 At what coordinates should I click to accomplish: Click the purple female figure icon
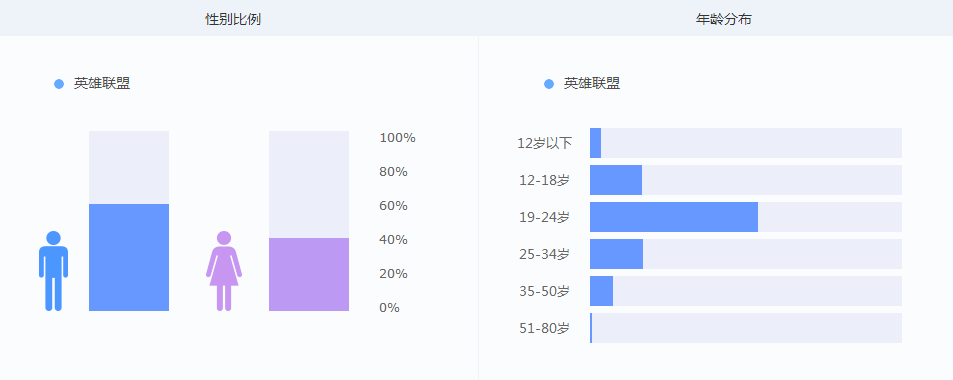tap(224, 271)
